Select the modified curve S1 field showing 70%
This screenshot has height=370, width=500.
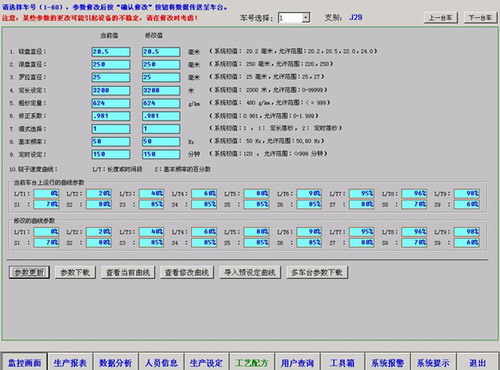(46, 243)
